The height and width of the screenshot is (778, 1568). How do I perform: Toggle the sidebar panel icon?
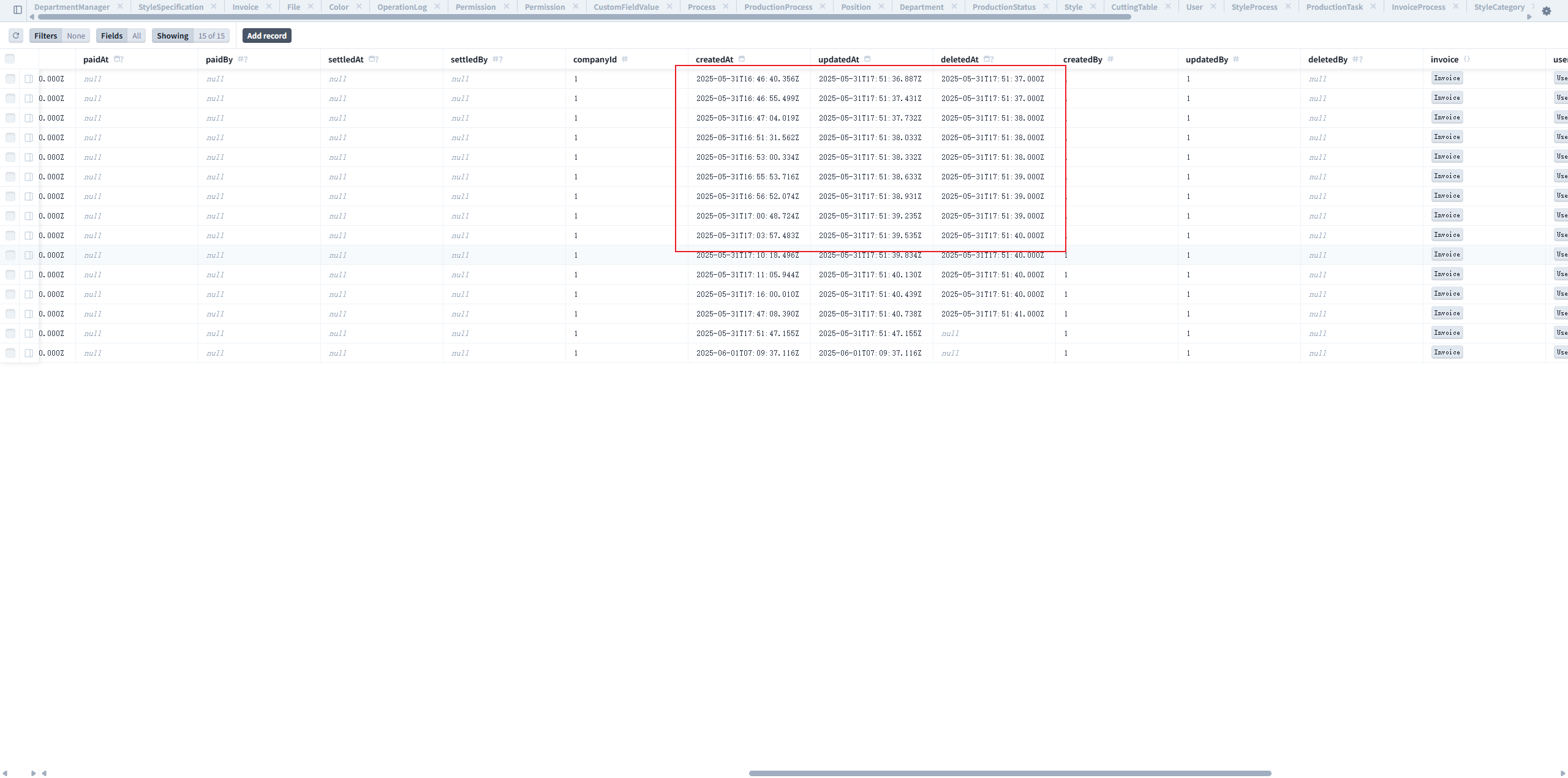pos(18,10)
